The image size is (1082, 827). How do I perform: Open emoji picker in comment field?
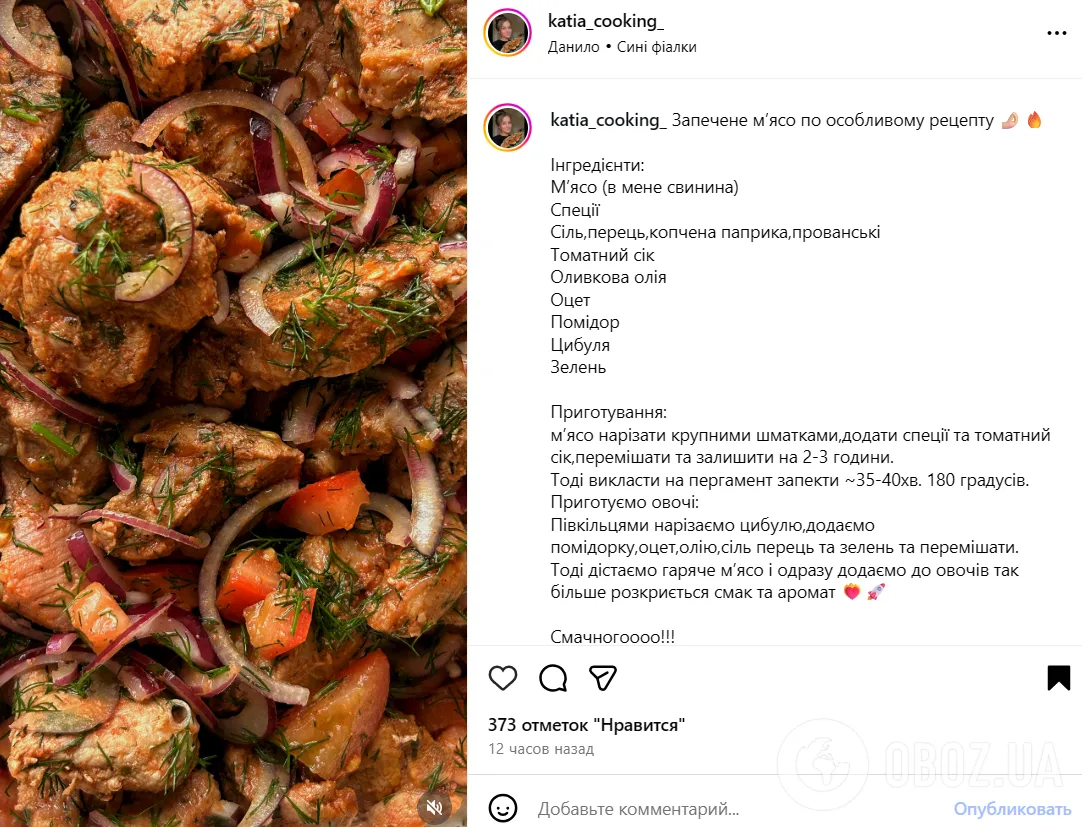point(503,808)
